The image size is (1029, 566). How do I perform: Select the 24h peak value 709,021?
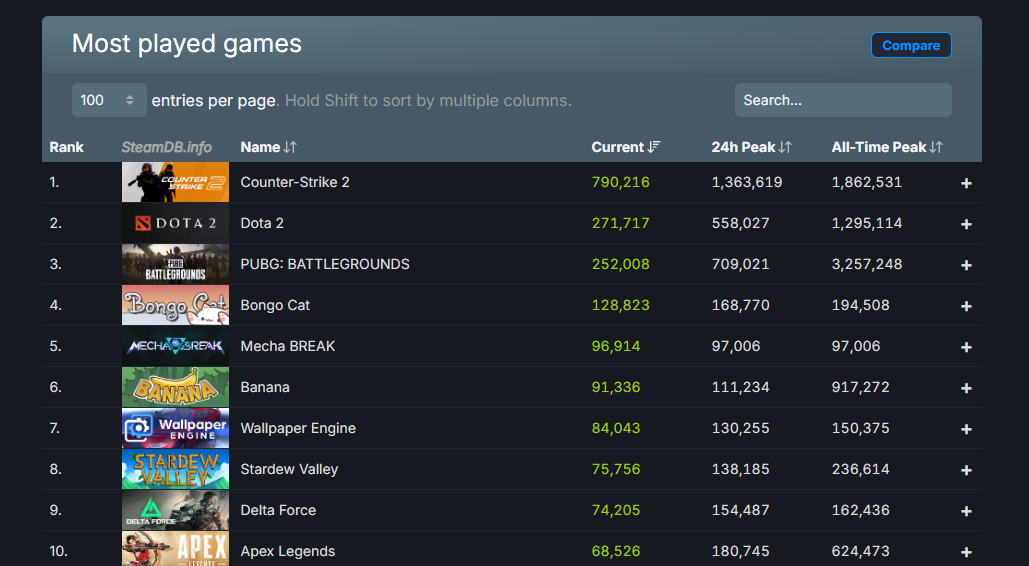(740, 264)
